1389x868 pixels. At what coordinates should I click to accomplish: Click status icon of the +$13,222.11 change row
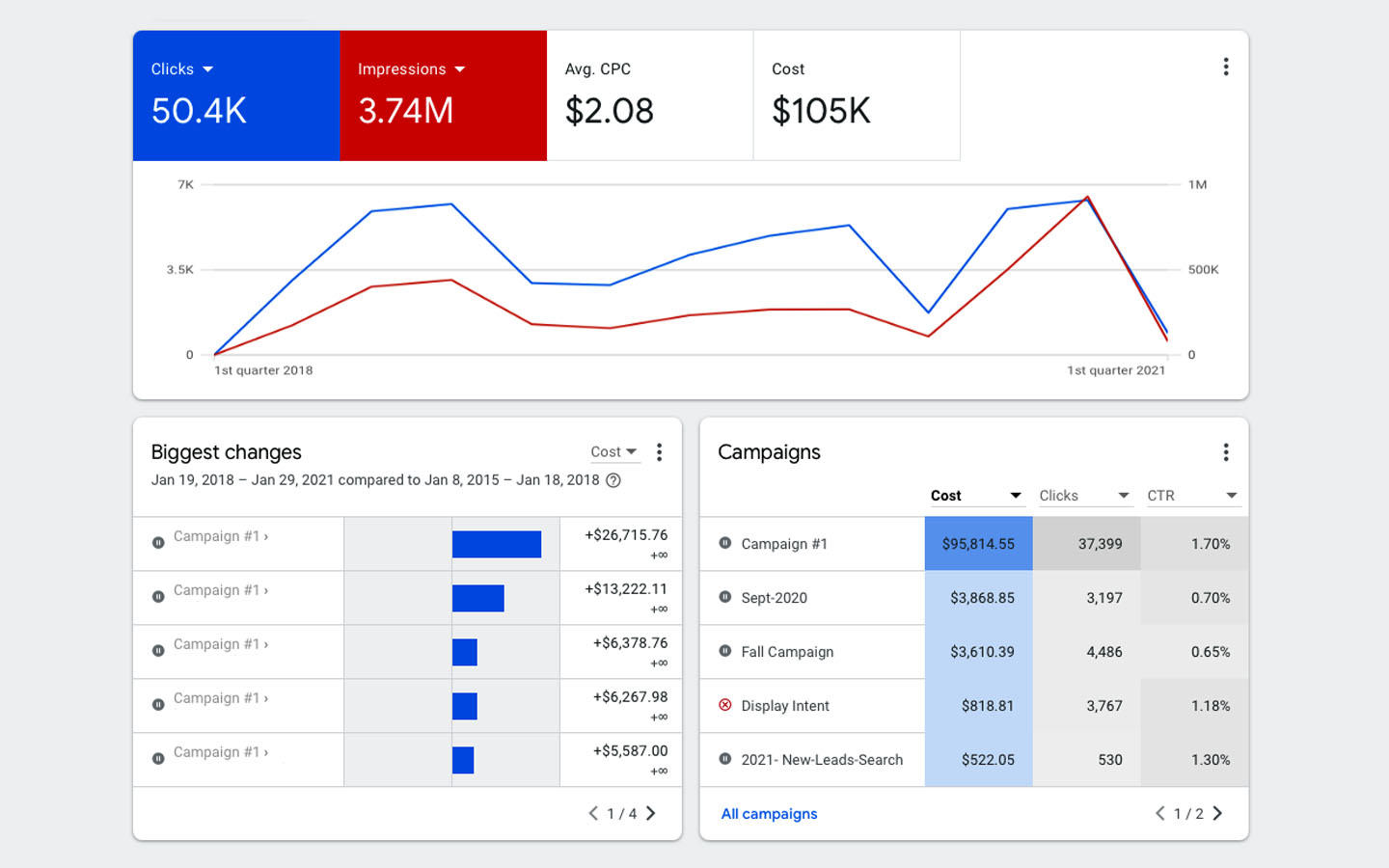(158, 597)
